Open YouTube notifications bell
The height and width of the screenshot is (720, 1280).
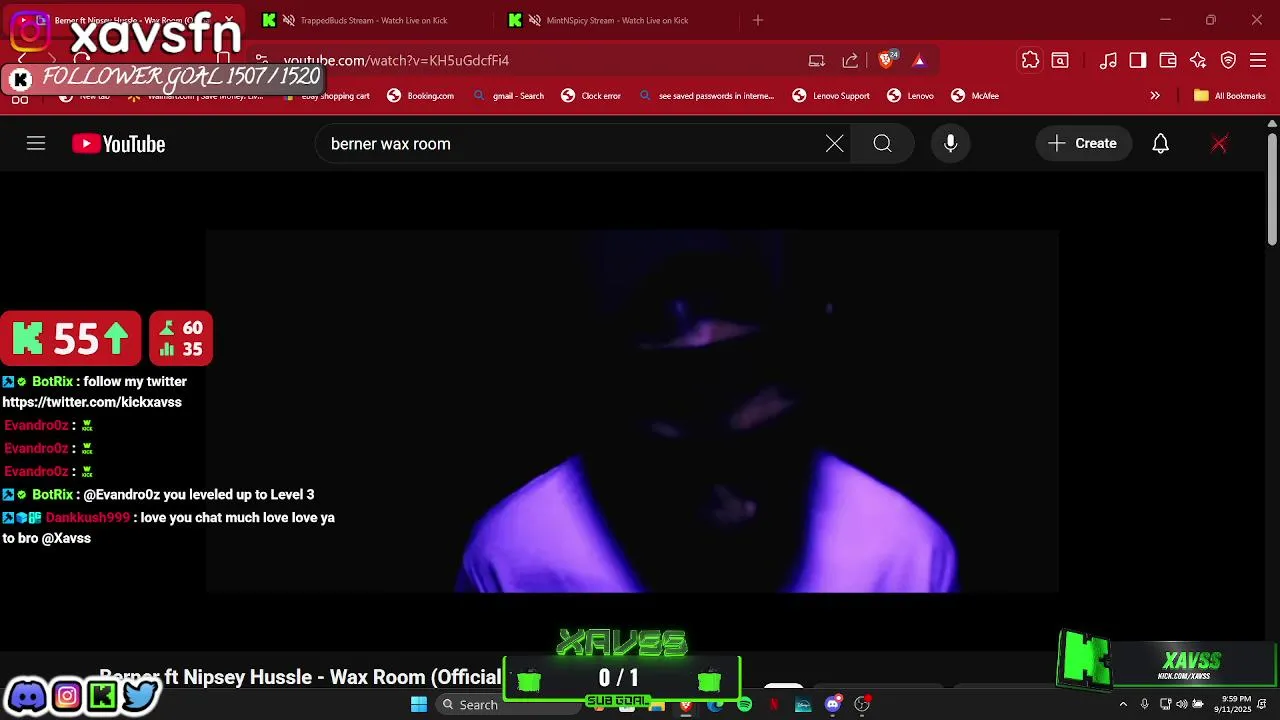[x=1160, y=144]
